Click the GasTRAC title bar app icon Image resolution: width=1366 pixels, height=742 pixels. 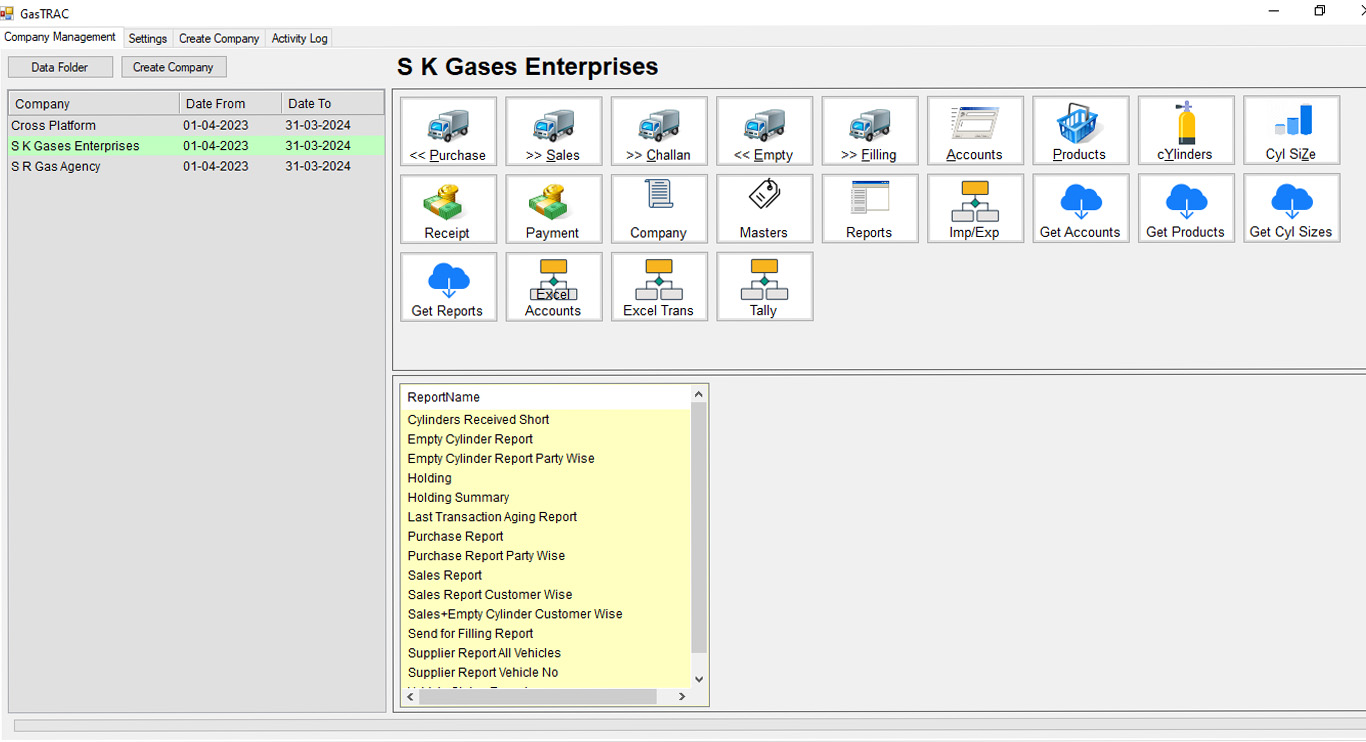coord(8,13)
